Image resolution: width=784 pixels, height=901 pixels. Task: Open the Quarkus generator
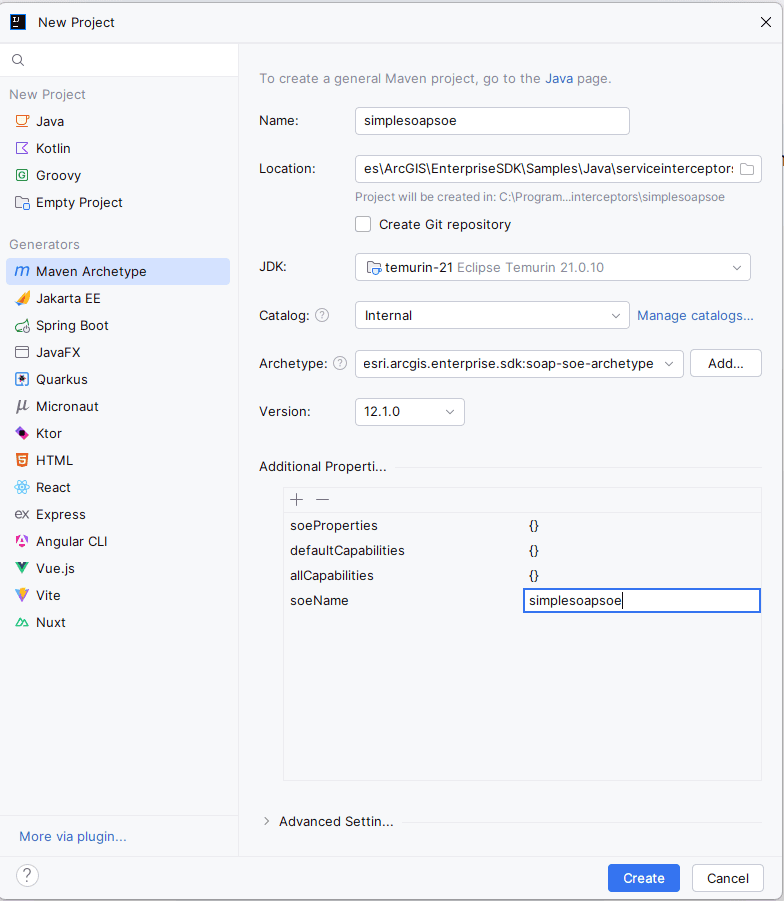(x=118, y=379)
